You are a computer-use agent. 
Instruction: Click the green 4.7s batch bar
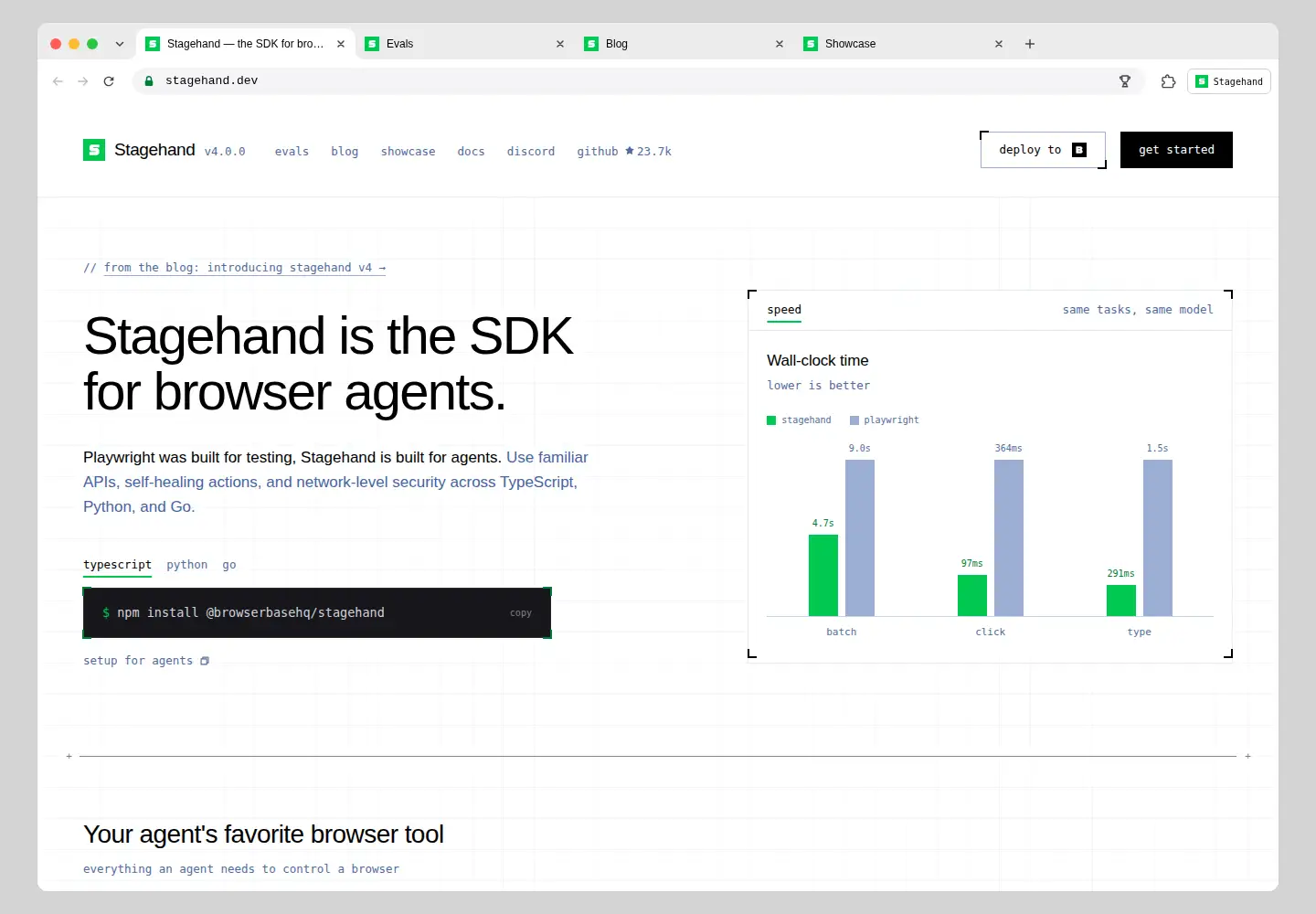823,575
